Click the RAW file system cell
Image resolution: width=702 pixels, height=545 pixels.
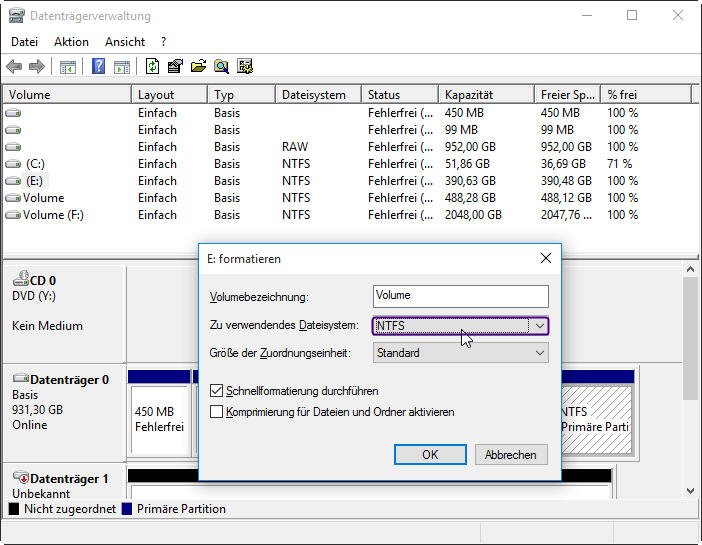295,147
